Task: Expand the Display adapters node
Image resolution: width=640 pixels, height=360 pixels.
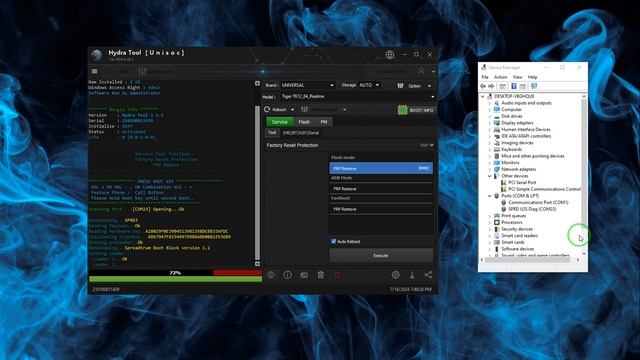Action: click(489, 123)
